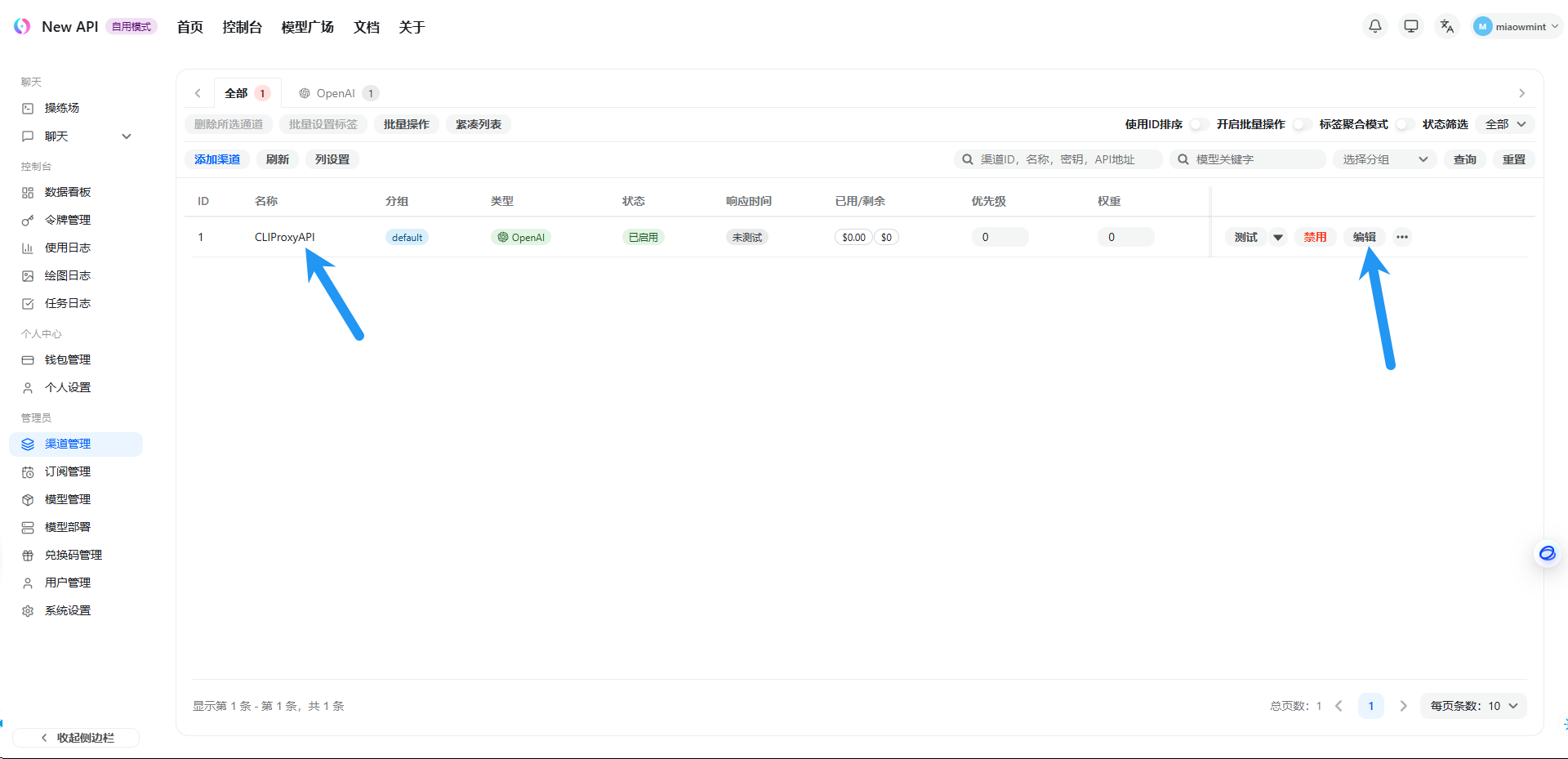
Task: Enable the 开启批量操作 switch
Action: click(x=1301, y=124)
